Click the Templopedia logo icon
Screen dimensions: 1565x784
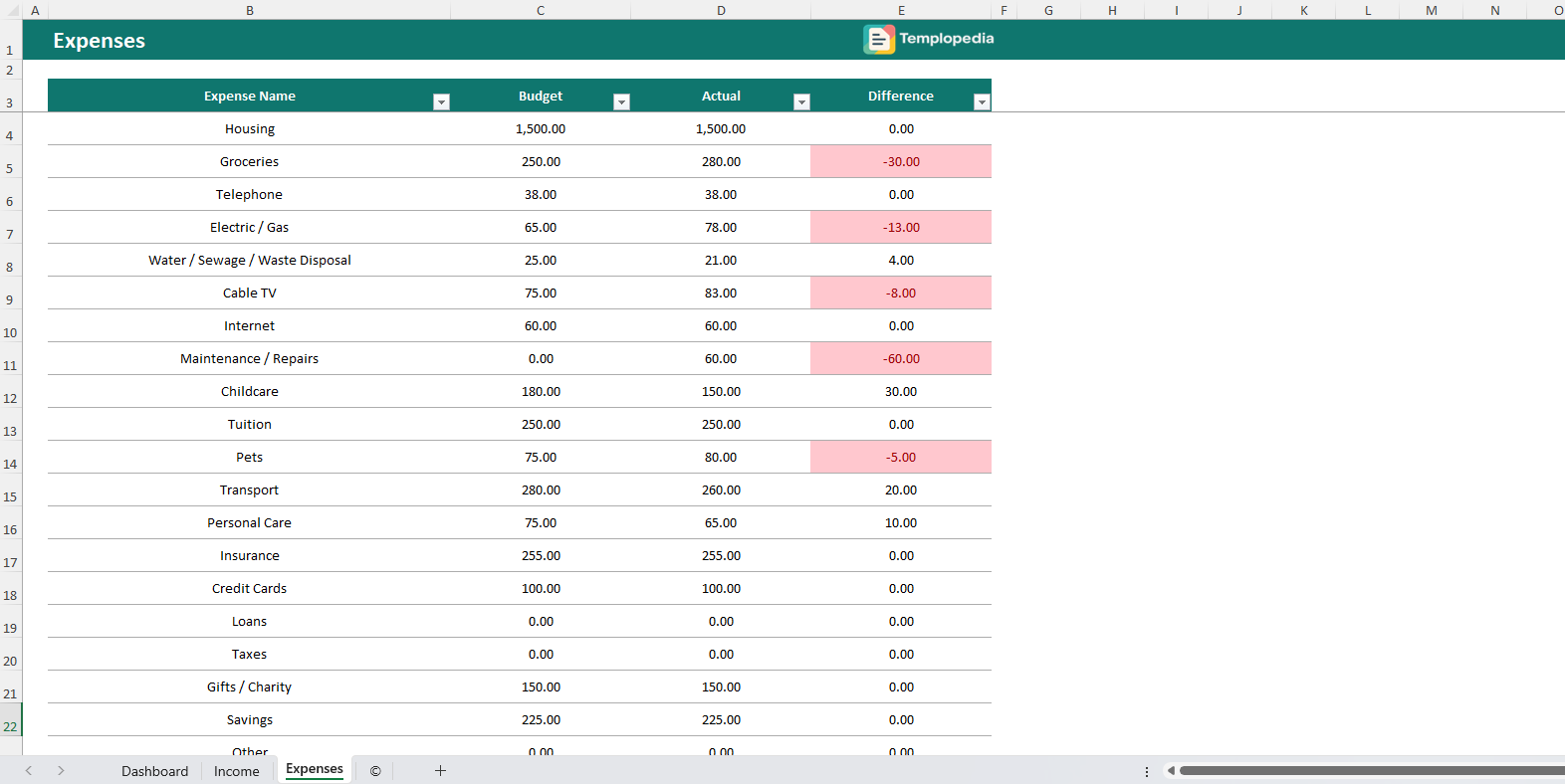879,39
